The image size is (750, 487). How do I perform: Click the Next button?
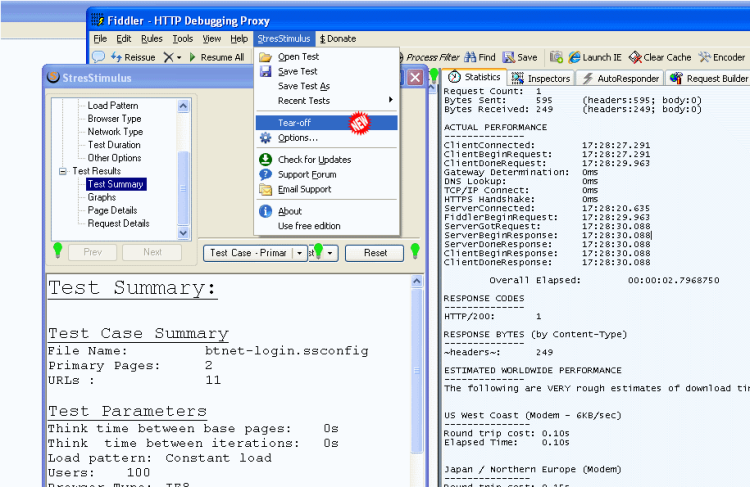[152, 252]
